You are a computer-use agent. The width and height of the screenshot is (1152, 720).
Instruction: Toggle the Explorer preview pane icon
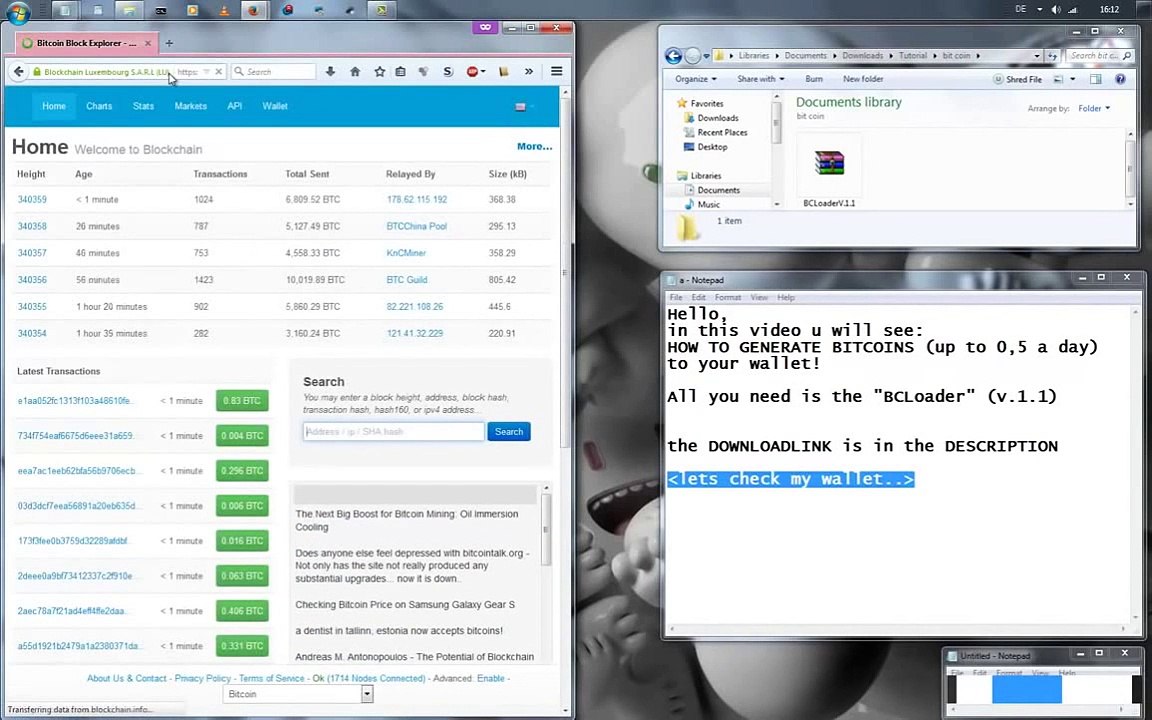1095,79
